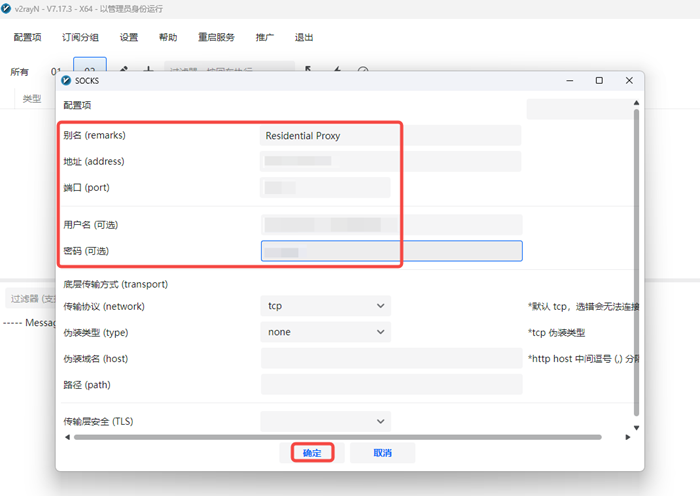
Task: Expand the 传输层安全 (TLS) dropdown
Action: point(325,421)
